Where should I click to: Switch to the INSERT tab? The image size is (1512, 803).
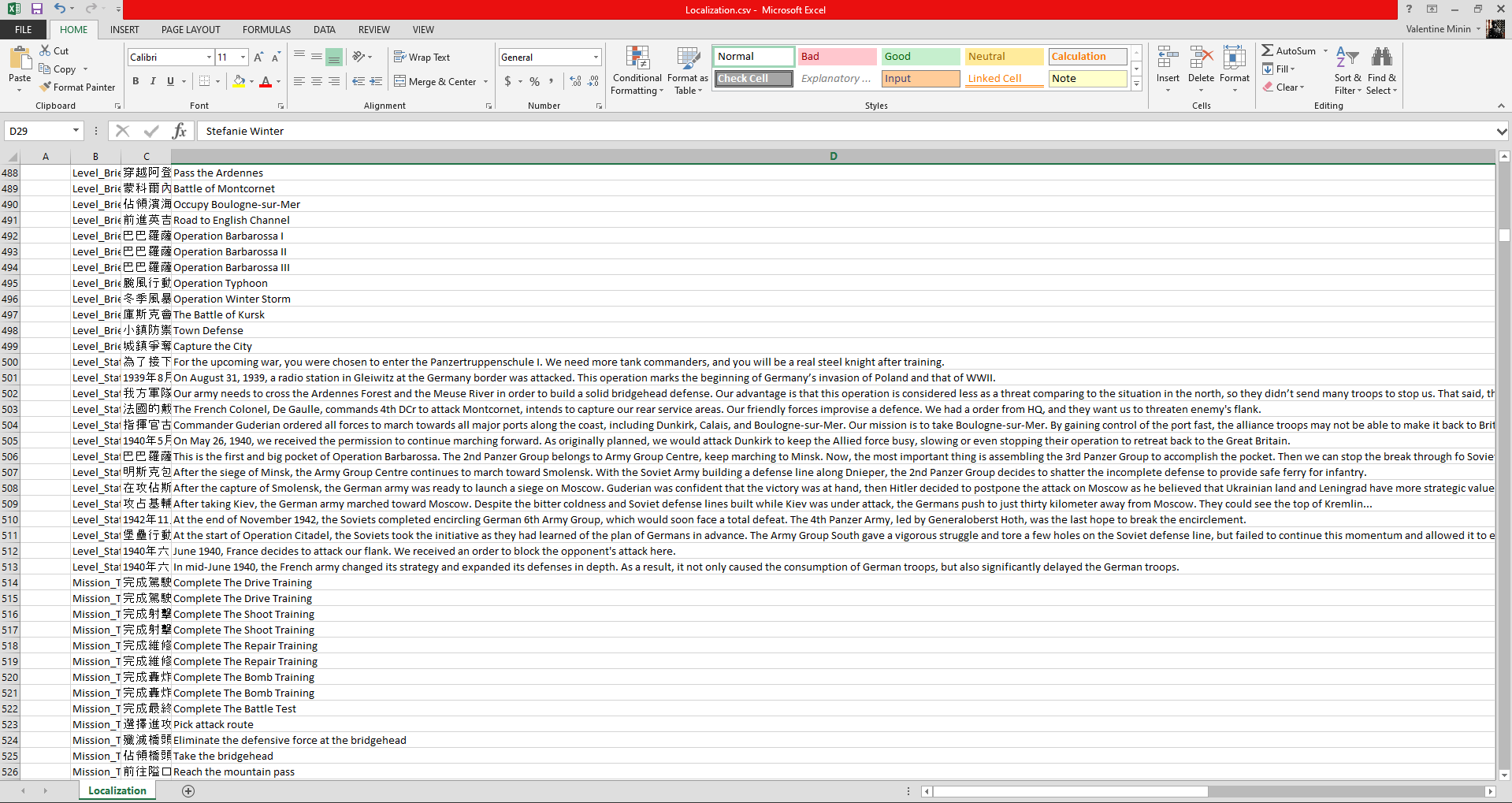[124, 29]
